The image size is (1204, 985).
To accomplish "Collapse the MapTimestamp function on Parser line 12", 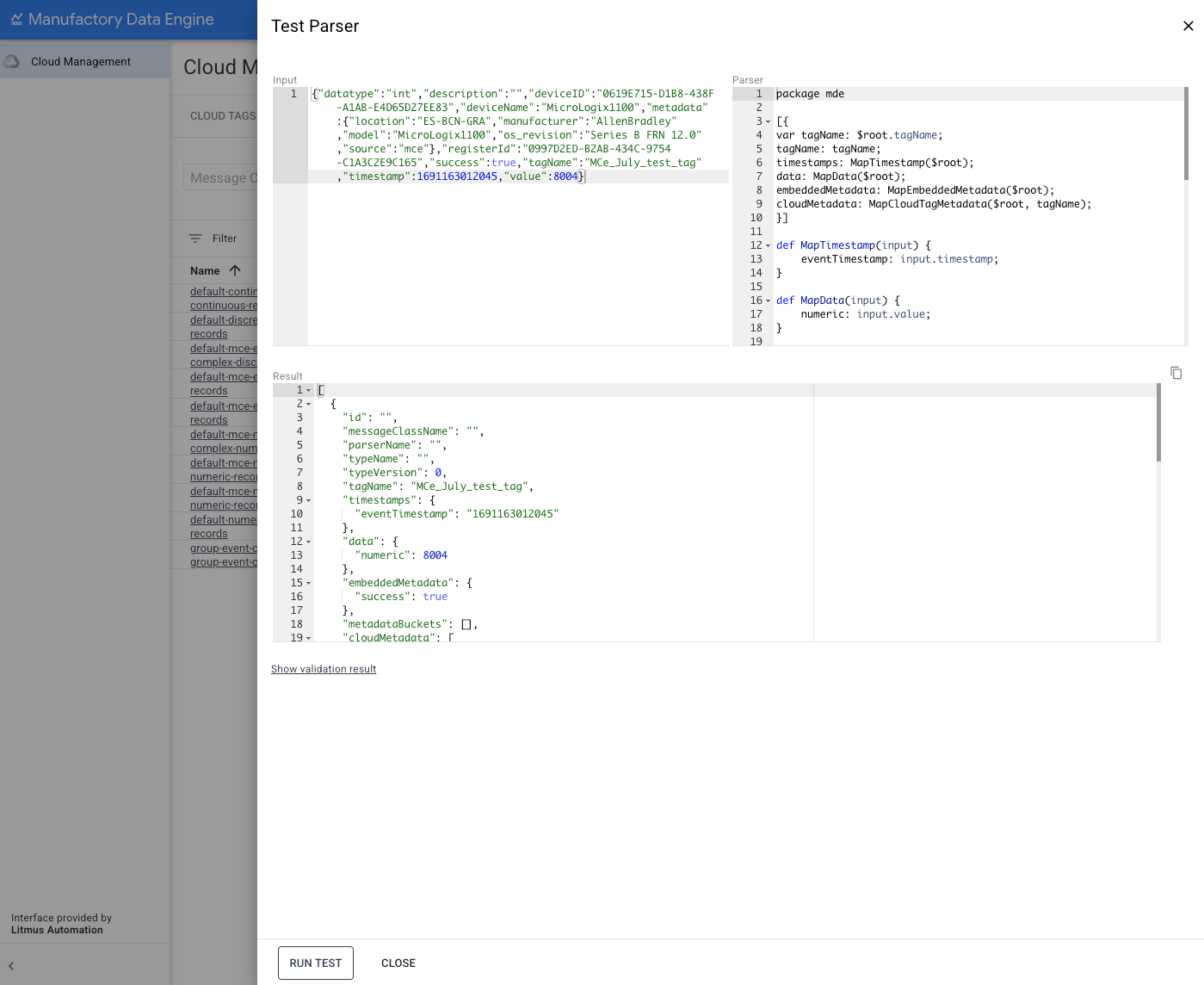I will pyautogui.click(x=767, y=245).
